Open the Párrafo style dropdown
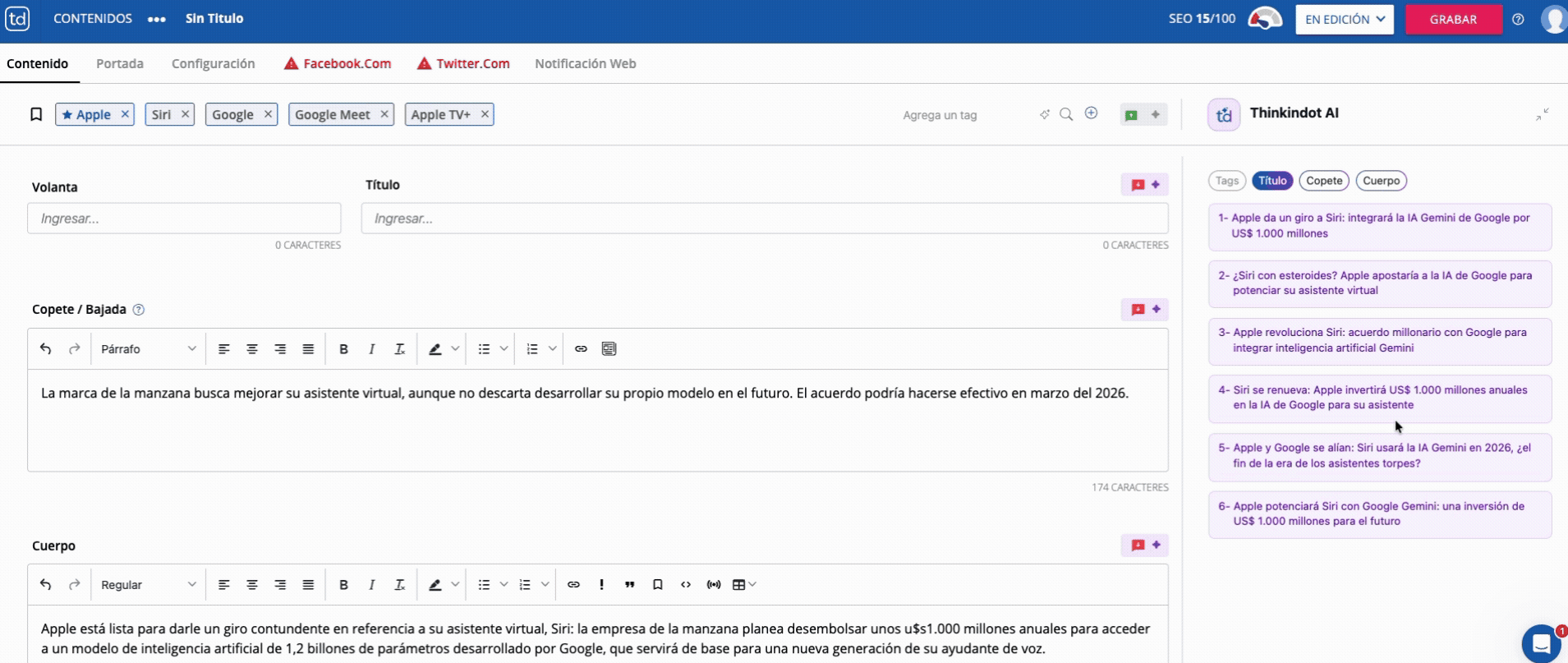Screen dimensions: 1568x663 (x=149, y=349)
